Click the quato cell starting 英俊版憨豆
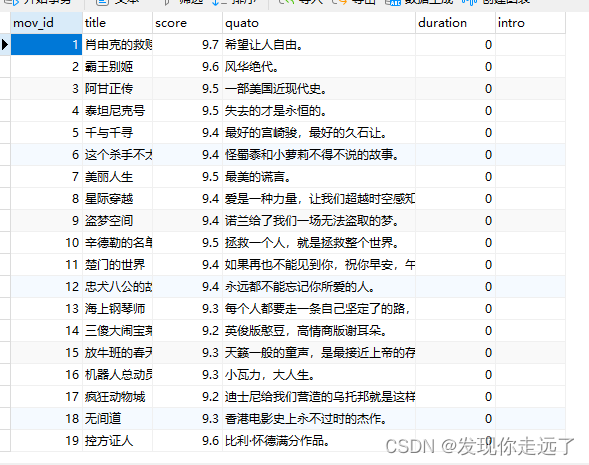This screenshot has width=589, height=465. 319,331
